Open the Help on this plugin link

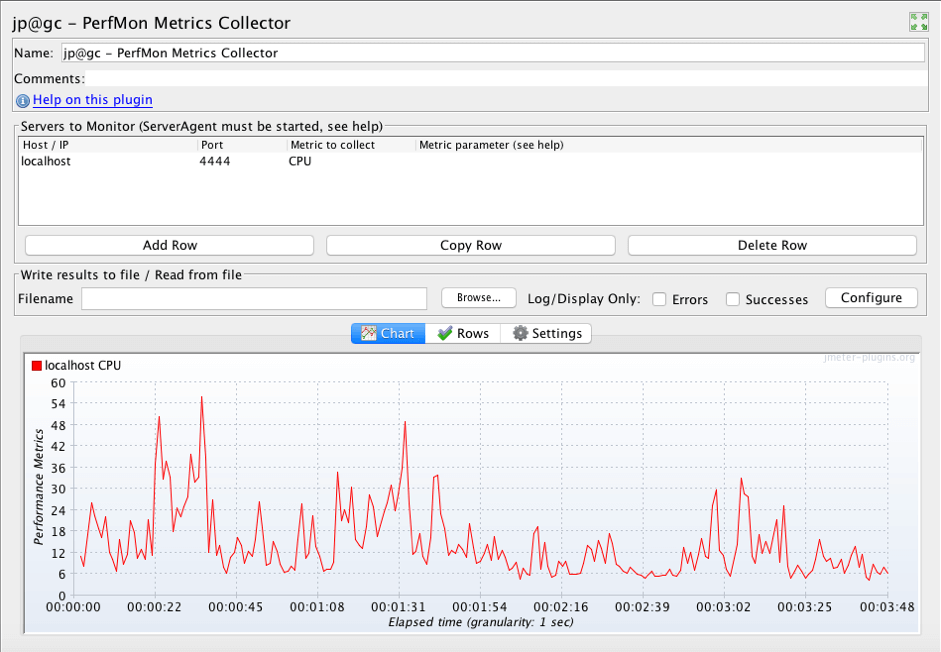(x=92, y=100)
